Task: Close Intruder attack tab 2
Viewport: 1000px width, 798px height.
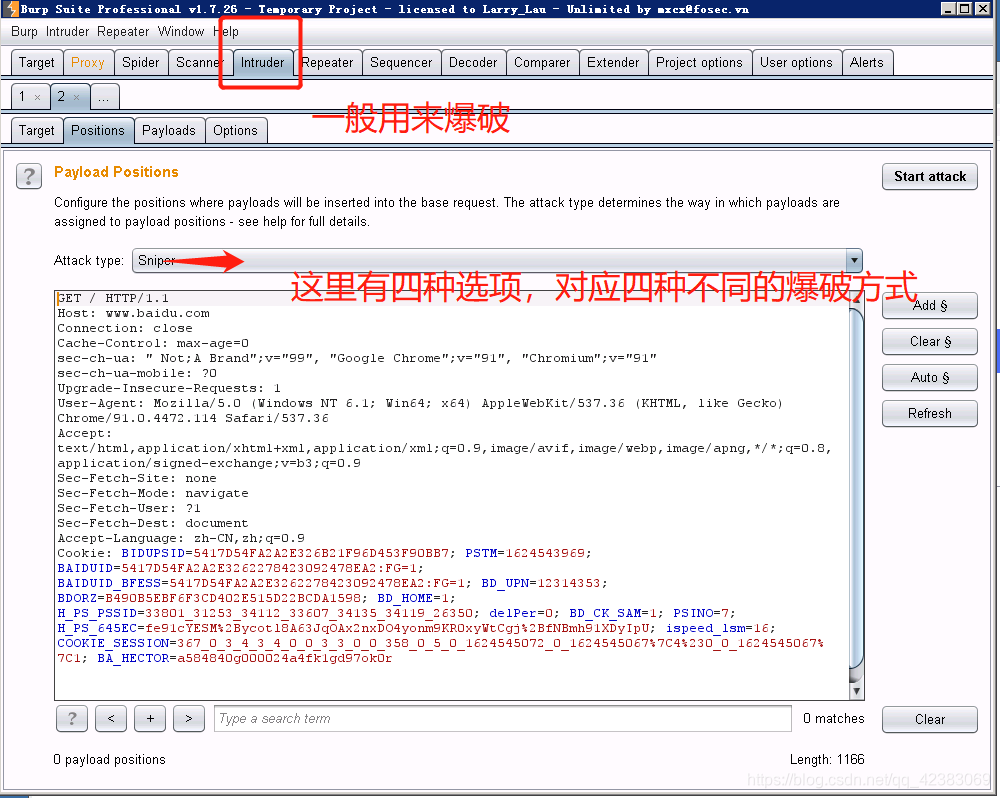Action: click(77, 97)
